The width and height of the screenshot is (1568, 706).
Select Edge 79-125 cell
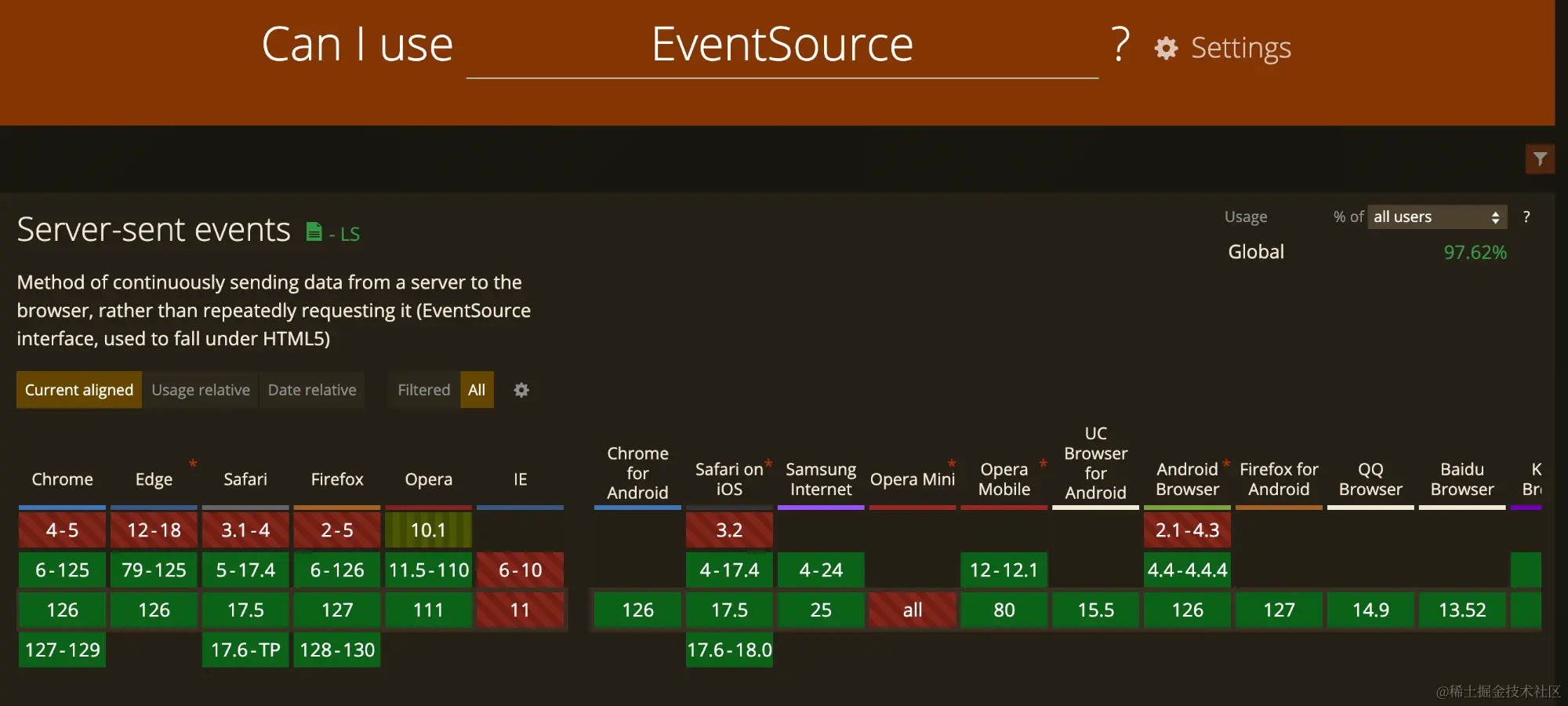pyautogui.click(x=154, y=570)
